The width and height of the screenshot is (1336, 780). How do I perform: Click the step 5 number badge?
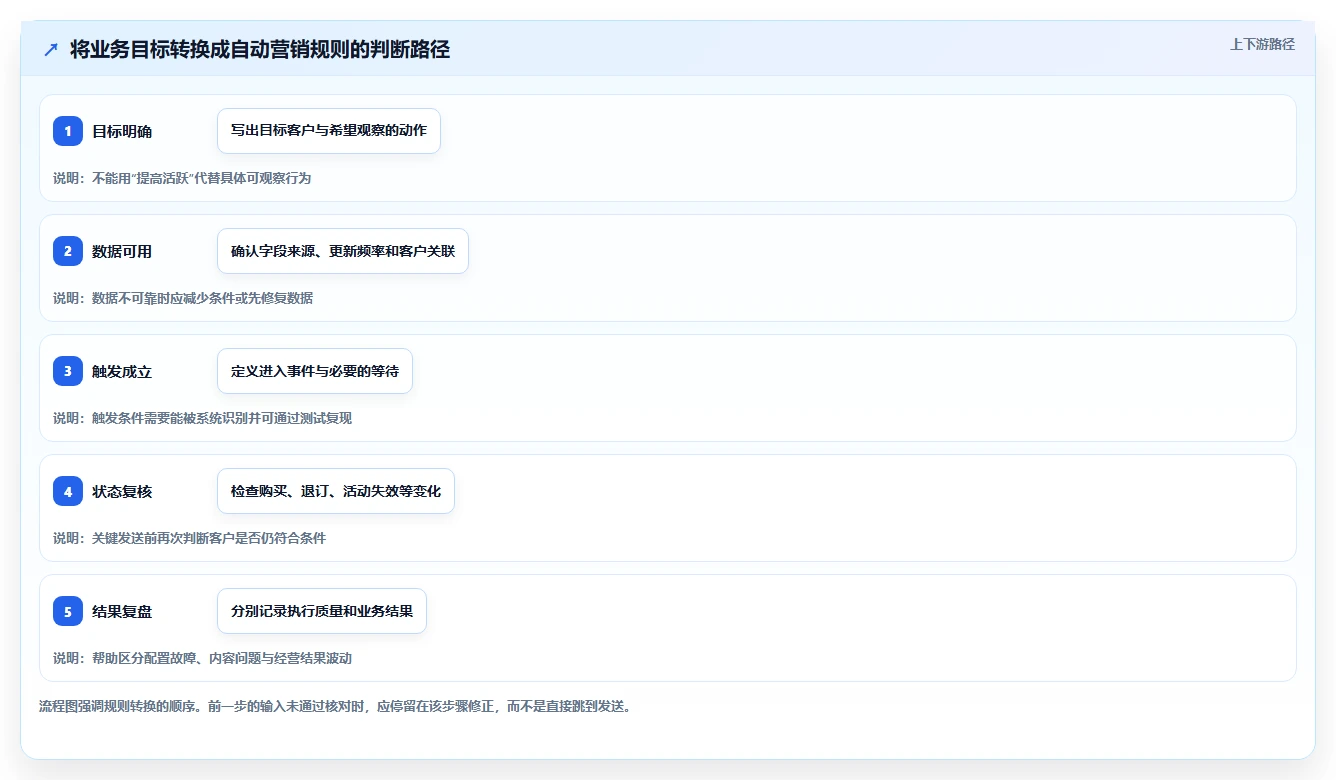coord(68,611)
